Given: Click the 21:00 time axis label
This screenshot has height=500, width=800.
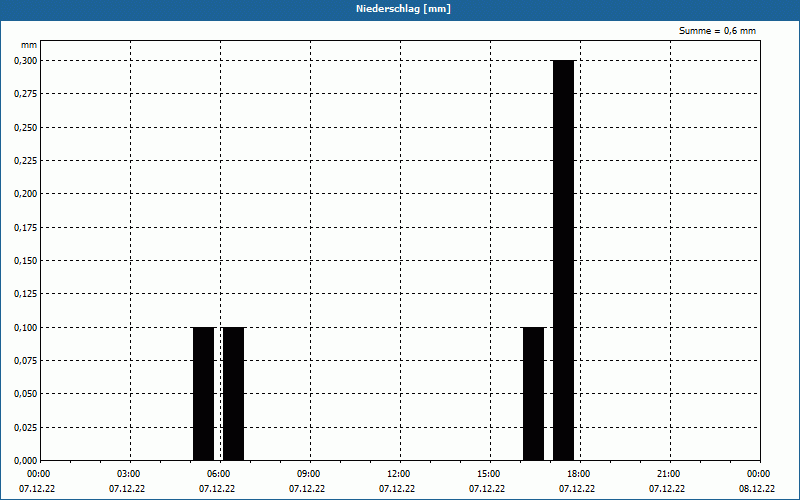Looking at the screenshot, I should tap(668, 474).
